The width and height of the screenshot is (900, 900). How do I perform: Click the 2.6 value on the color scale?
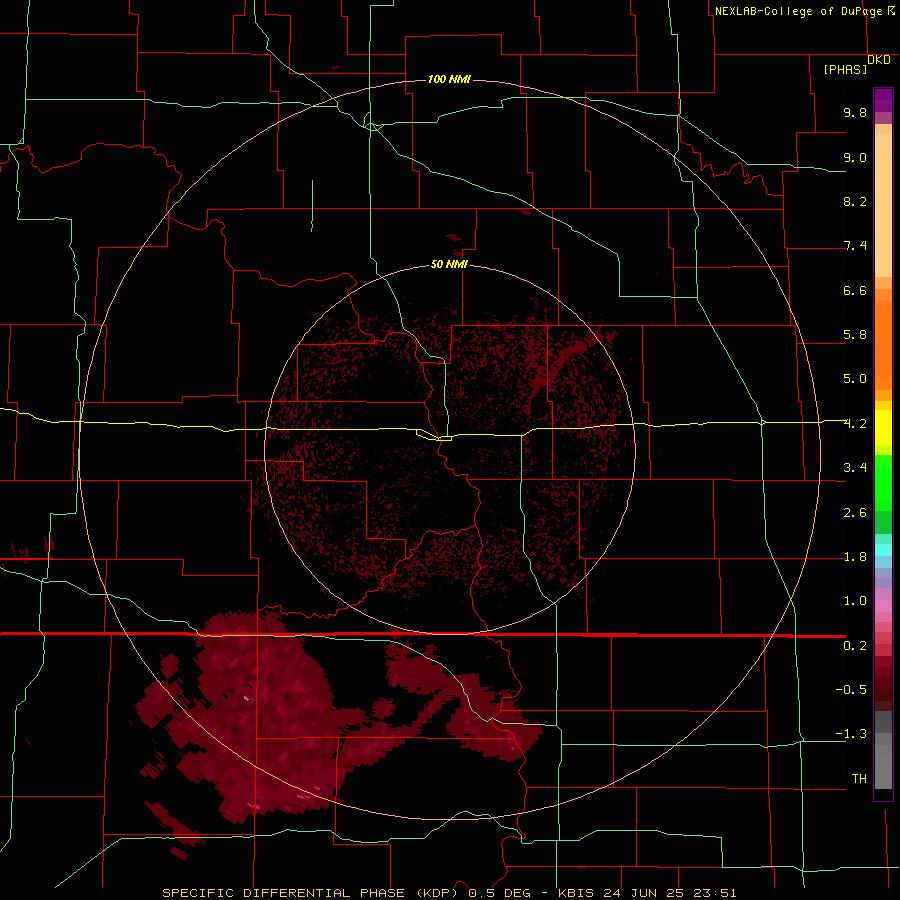coord(855,513)
